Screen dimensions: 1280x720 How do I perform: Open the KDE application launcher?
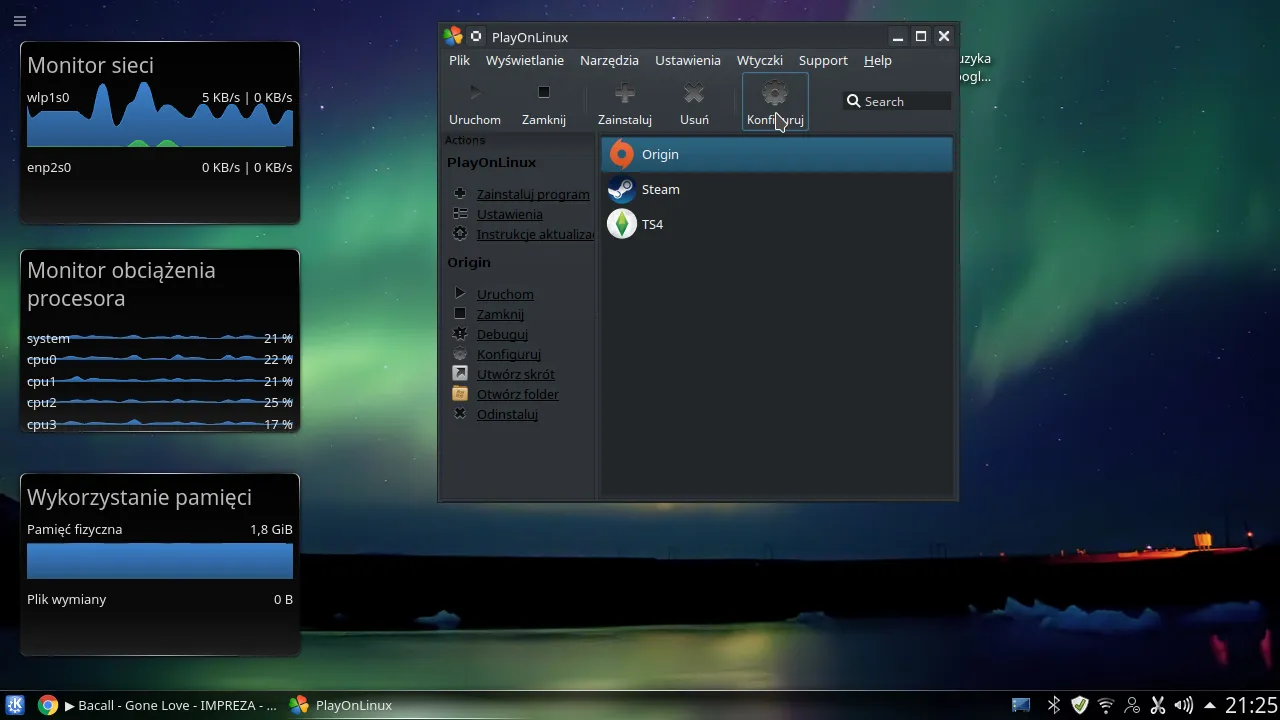[15, 705]
